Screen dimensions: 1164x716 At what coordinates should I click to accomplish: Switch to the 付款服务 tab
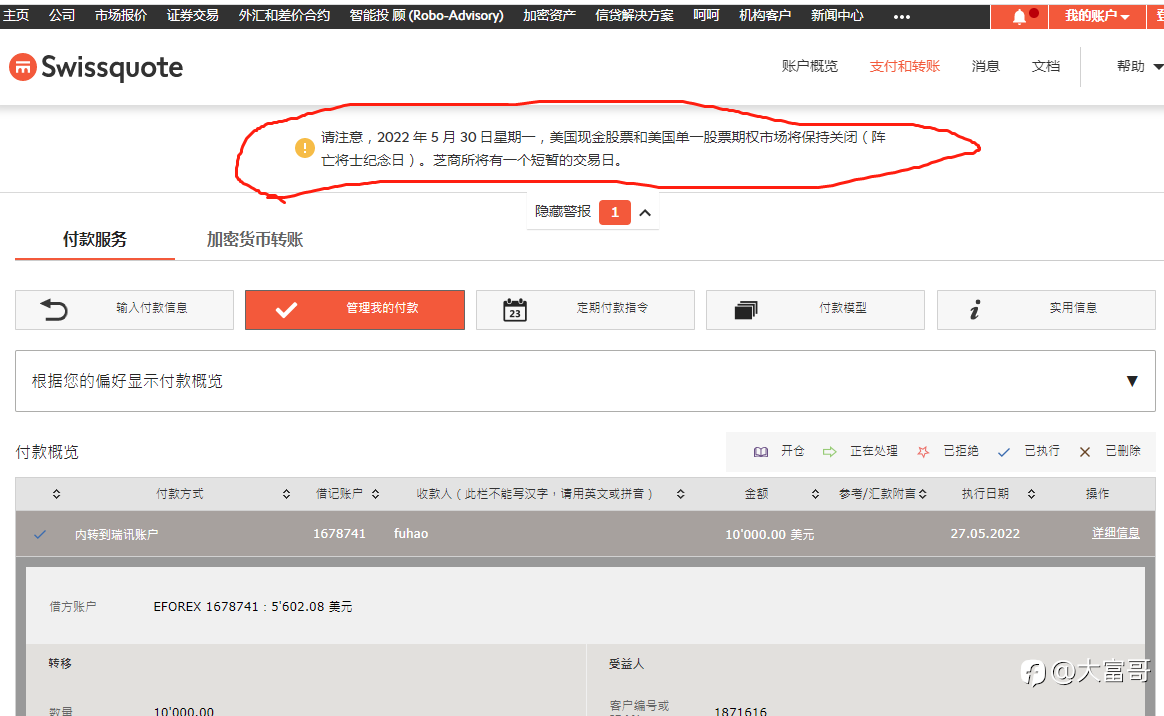[95, 240]
